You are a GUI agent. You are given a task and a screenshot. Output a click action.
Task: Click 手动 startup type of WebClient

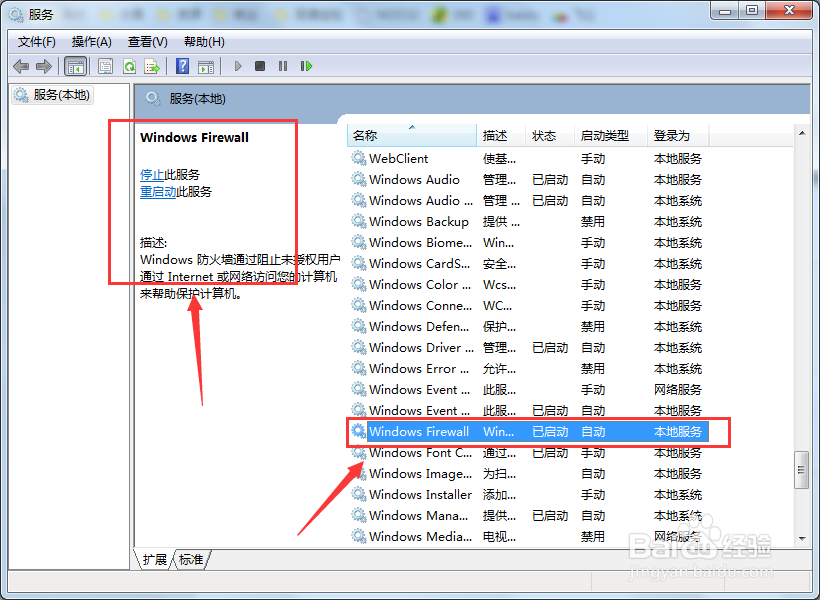pos(593,158)
